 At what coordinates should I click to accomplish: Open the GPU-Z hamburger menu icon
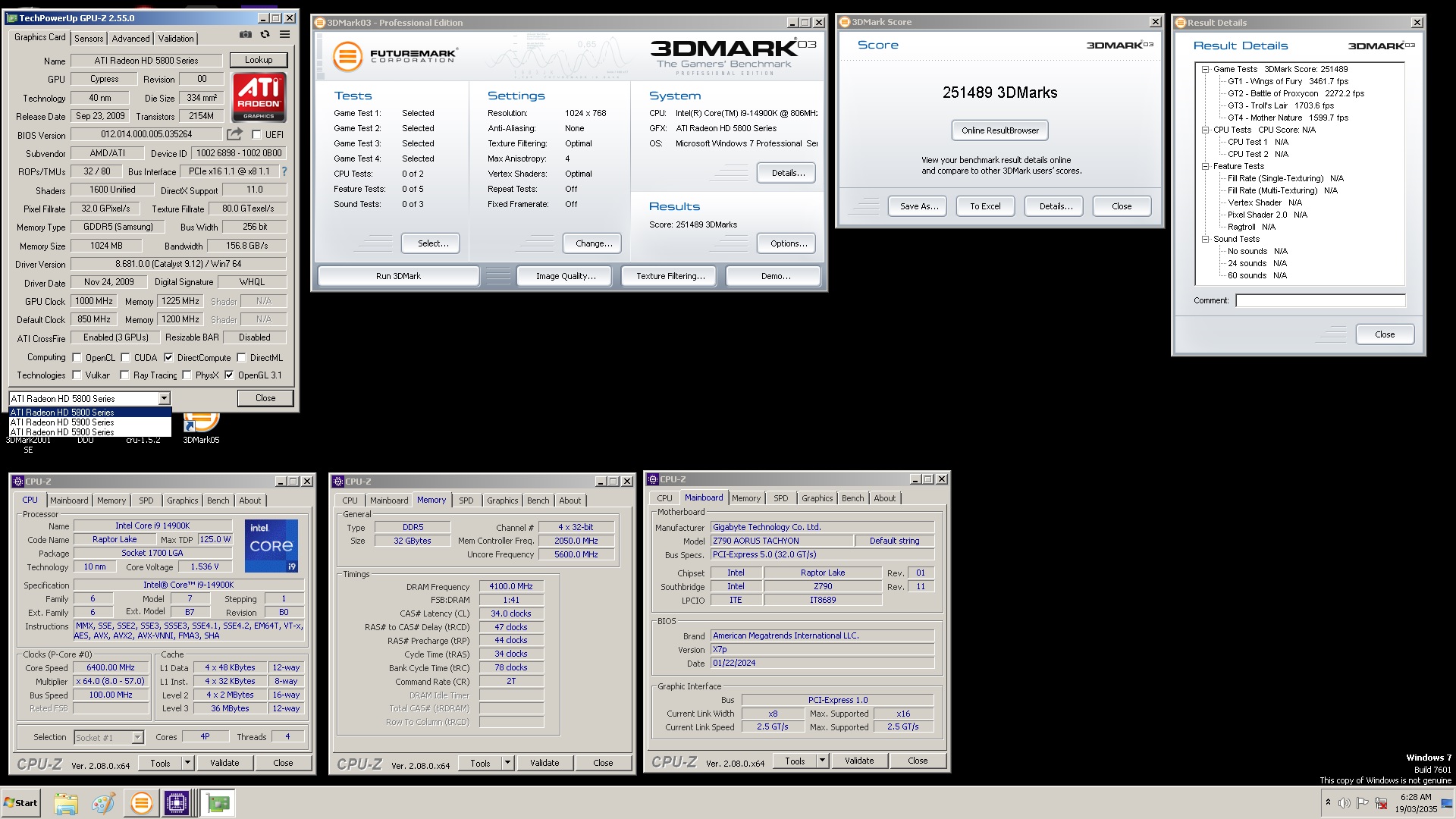tap(284, 35)
